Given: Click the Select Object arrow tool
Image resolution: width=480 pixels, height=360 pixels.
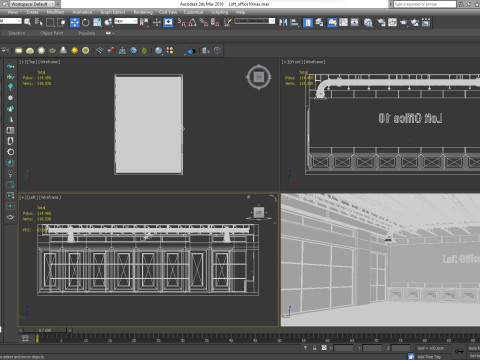Looking at the screenshot, I should (x=27, y=22).
